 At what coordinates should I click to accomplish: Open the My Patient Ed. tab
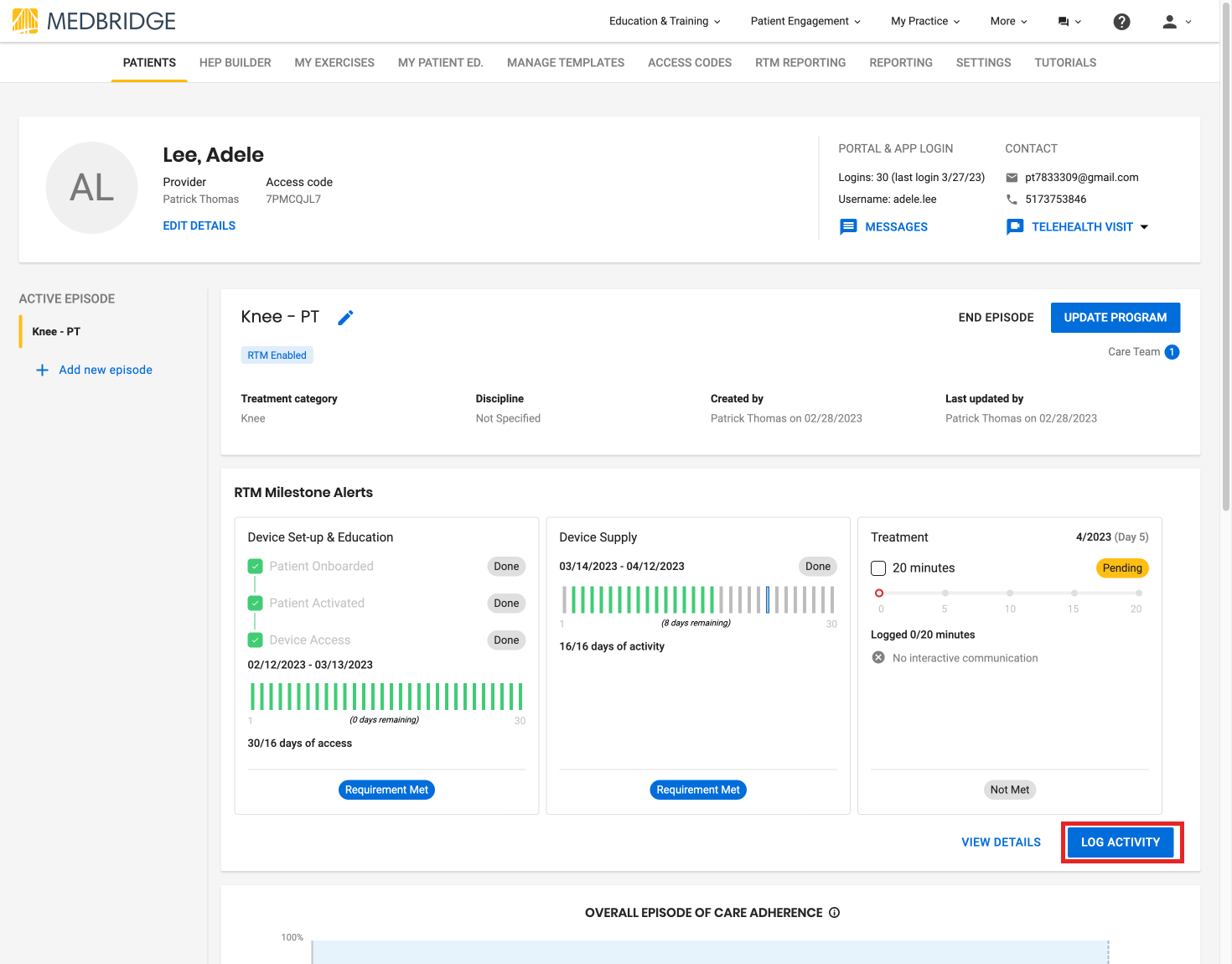tap(441, 63)
